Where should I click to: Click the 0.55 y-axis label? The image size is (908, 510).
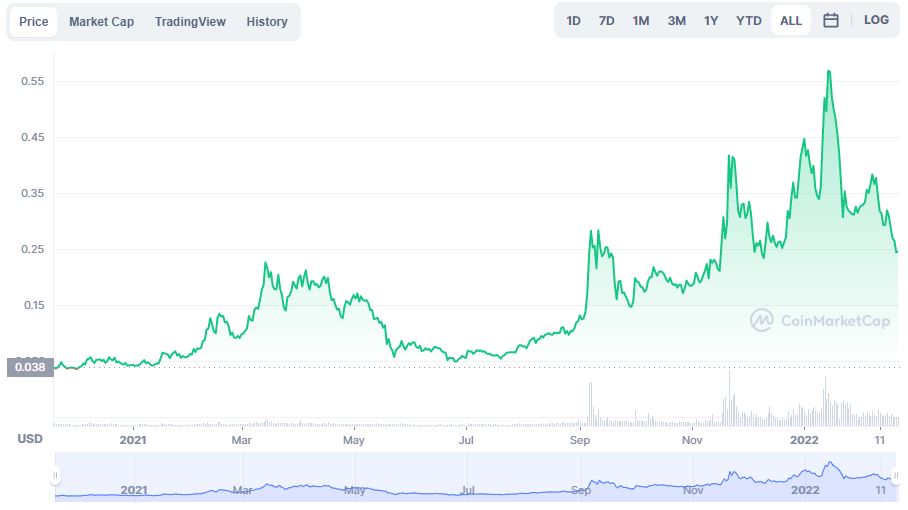coord(32,81)
